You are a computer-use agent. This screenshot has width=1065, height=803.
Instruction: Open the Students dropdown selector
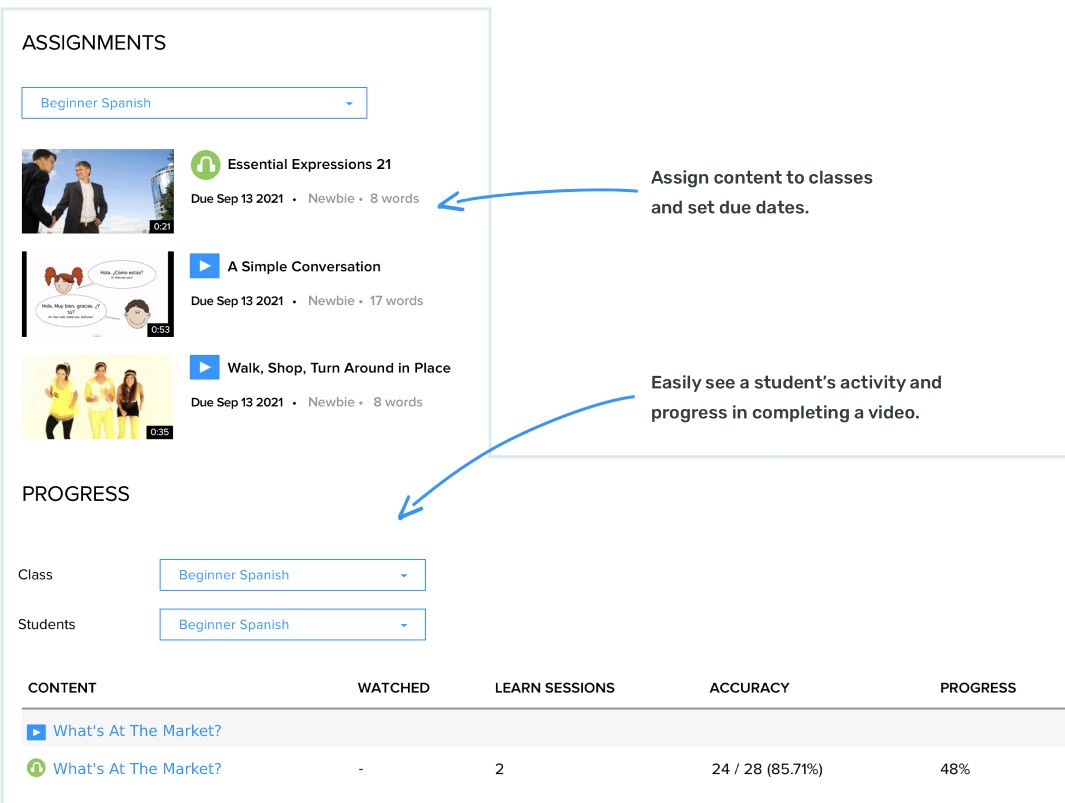(x=292, y=625)
